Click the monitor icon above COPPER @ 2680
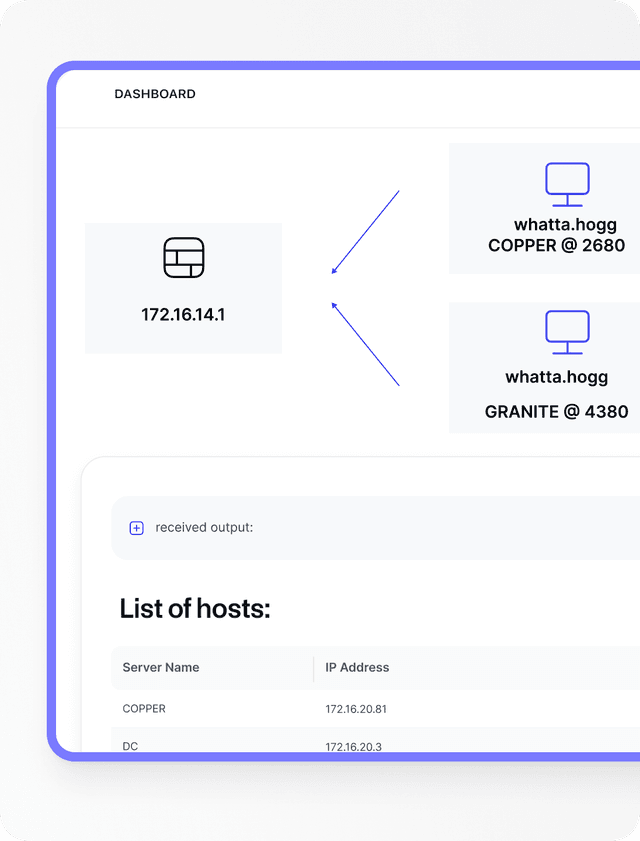The height and width of the screenshot is (841, 640). [567, 185]
